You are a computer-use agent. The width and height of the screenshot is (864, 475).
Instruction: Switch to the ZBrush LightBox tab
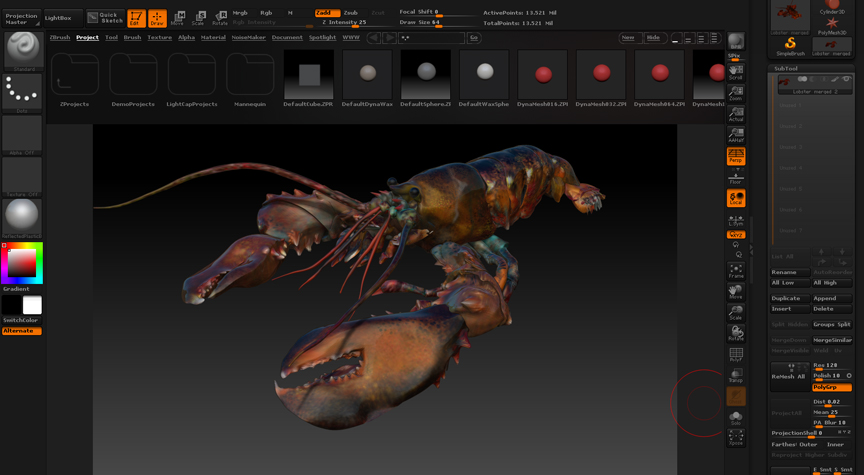pyautogui.click(x=60, y=37)
